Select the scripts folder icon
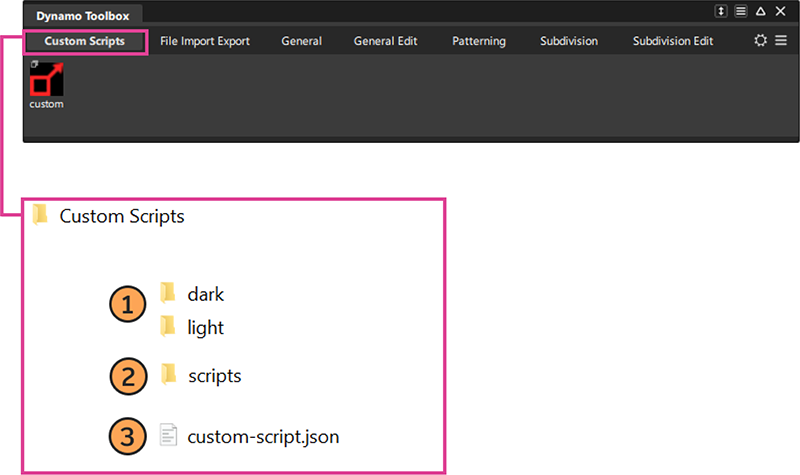This screenshot has width=800, height=475. click(x=168, y=375)
